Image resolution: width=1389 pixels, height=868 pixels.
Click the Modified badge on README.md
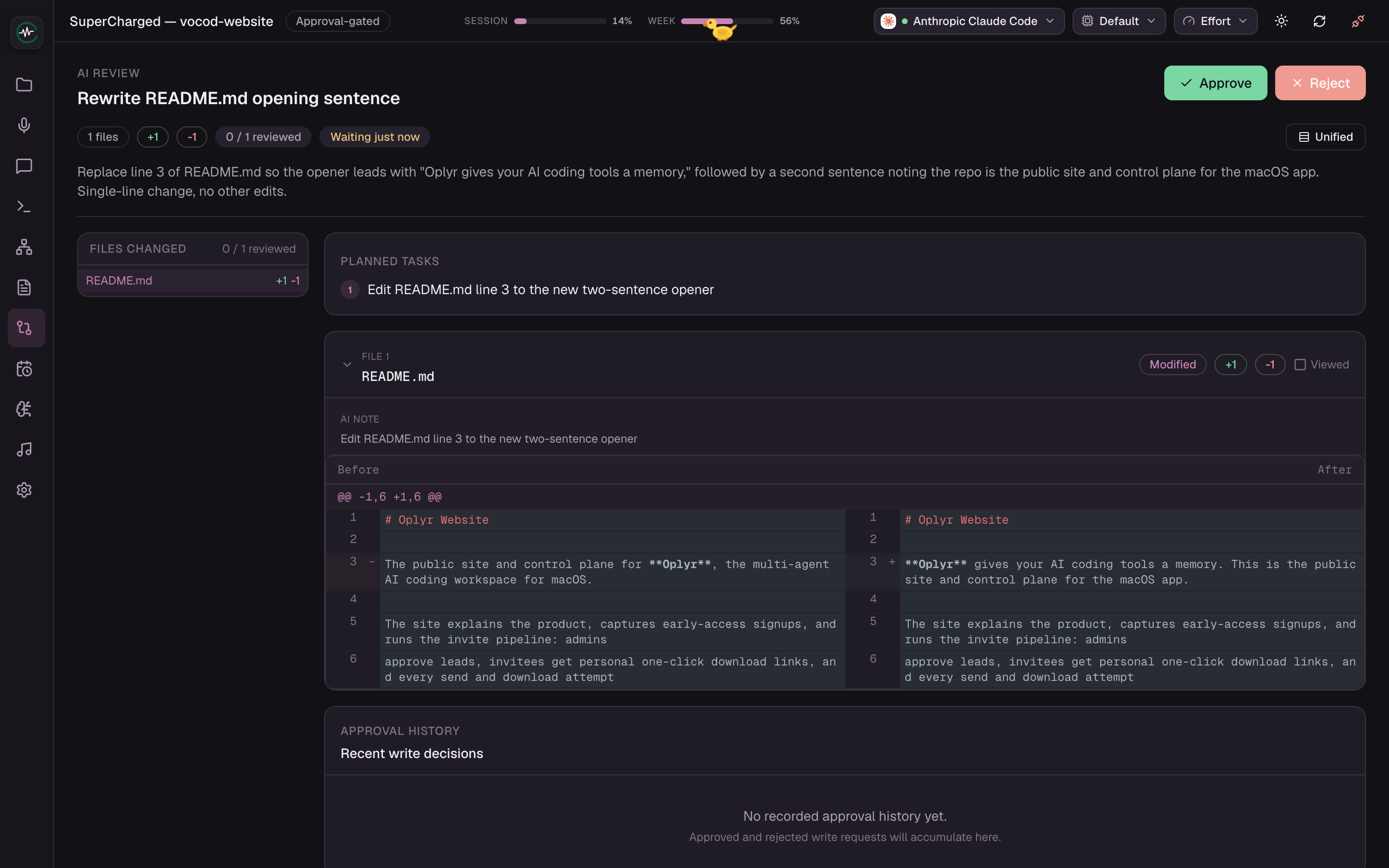click(1172, 365)
